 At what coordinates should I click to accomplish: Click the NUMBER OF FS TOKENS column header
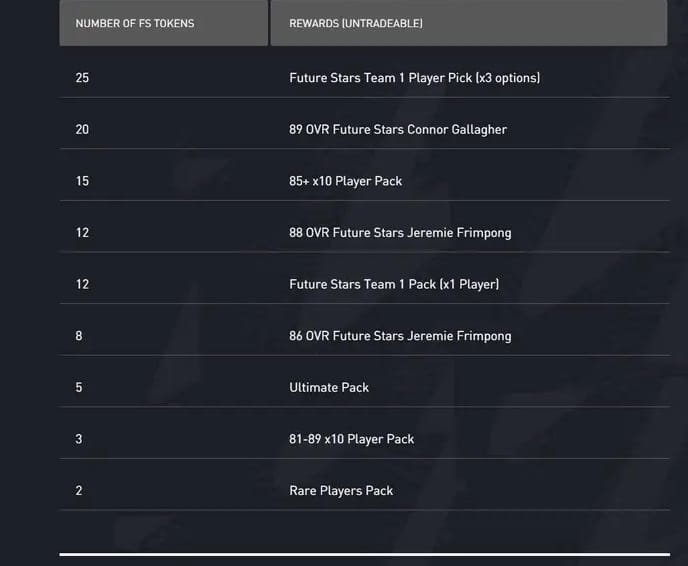(135, 23)
